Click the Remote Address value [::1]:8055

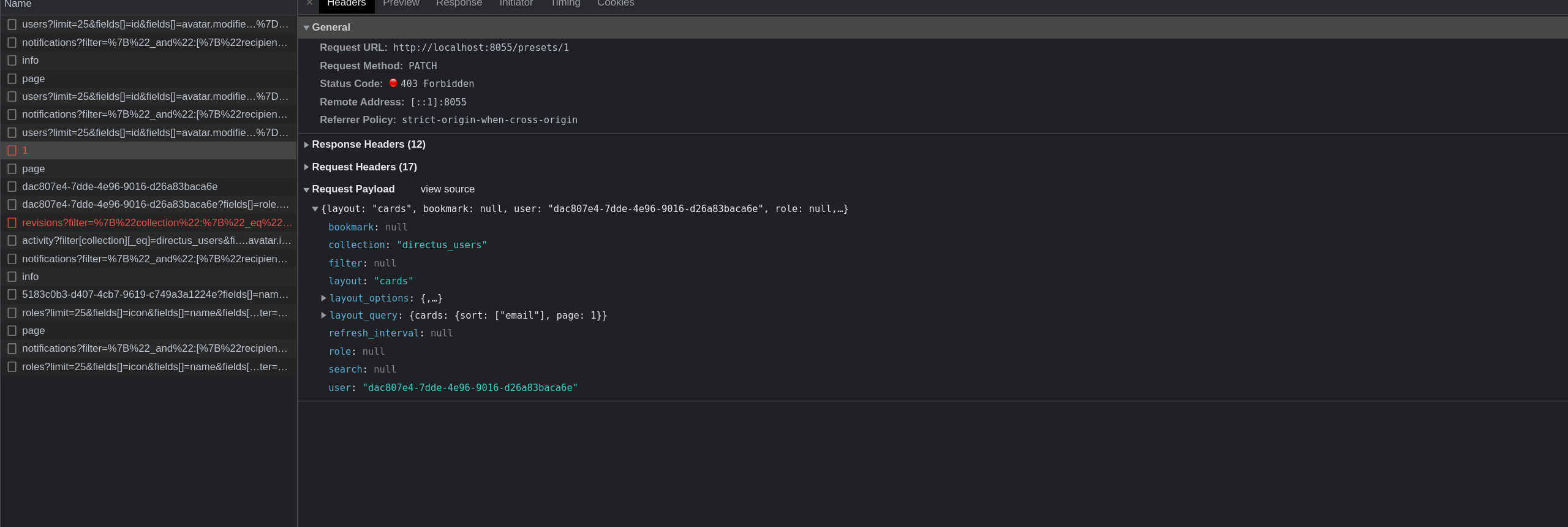pyautogui.click(x=439, y=102)
